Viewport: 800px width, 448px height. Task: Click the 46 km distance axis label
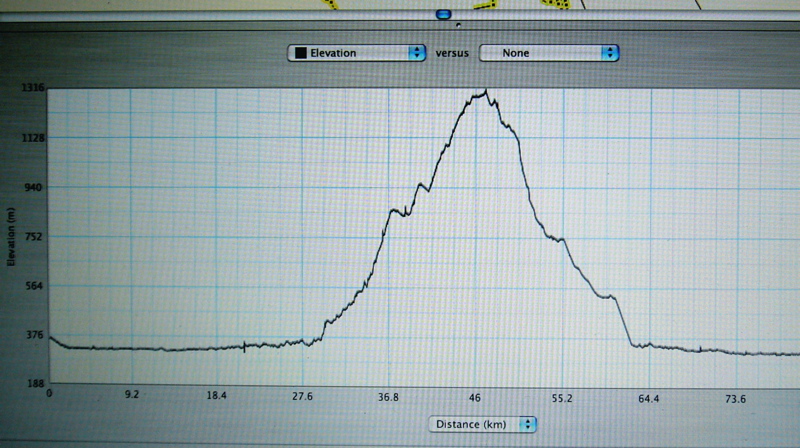tap(475, 398)
